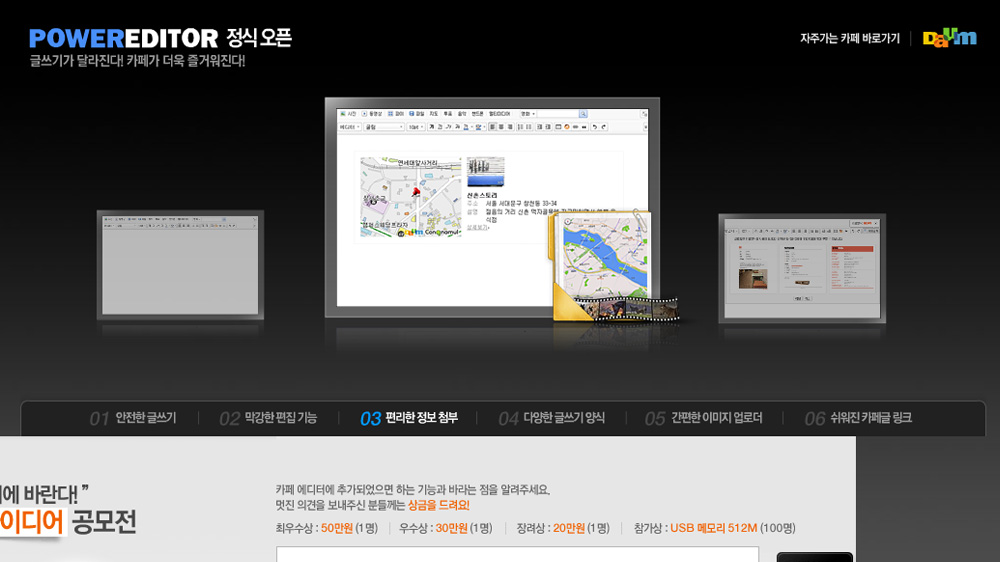Open the Daum logo link
Viewport: 1000px width, 562px height.
pos(950,38)
